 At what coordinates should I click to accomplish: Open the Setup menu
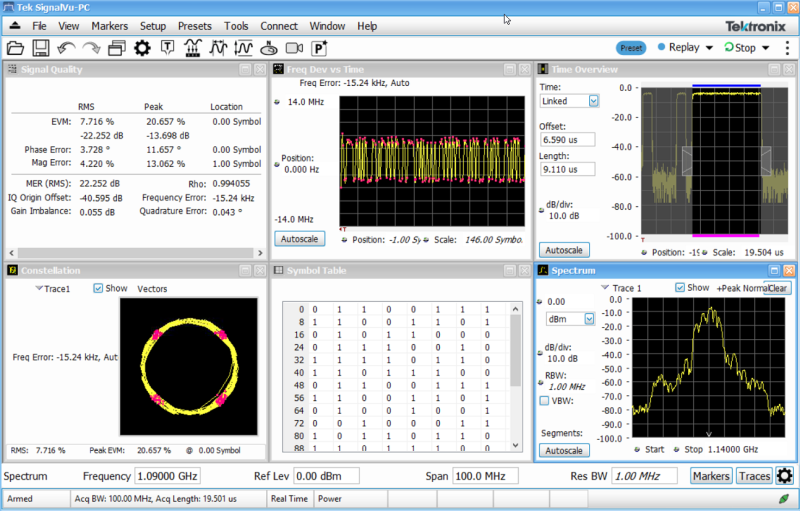pyautogui.click(x=153, y=26)
